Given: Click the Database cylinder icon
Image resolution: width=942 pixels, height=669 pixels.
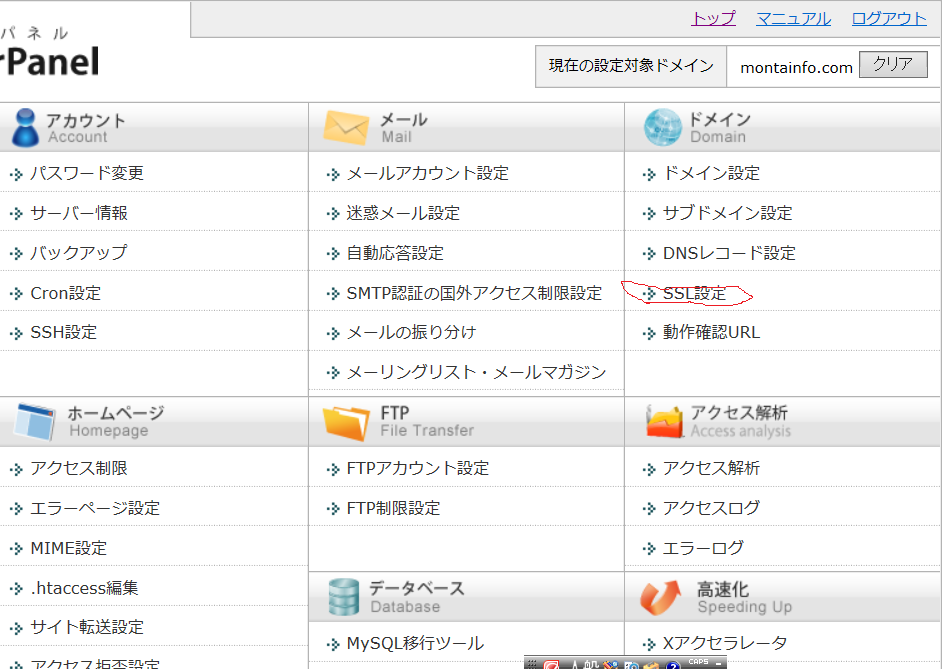Looking at the screenshot, I should tap(344, 597).
